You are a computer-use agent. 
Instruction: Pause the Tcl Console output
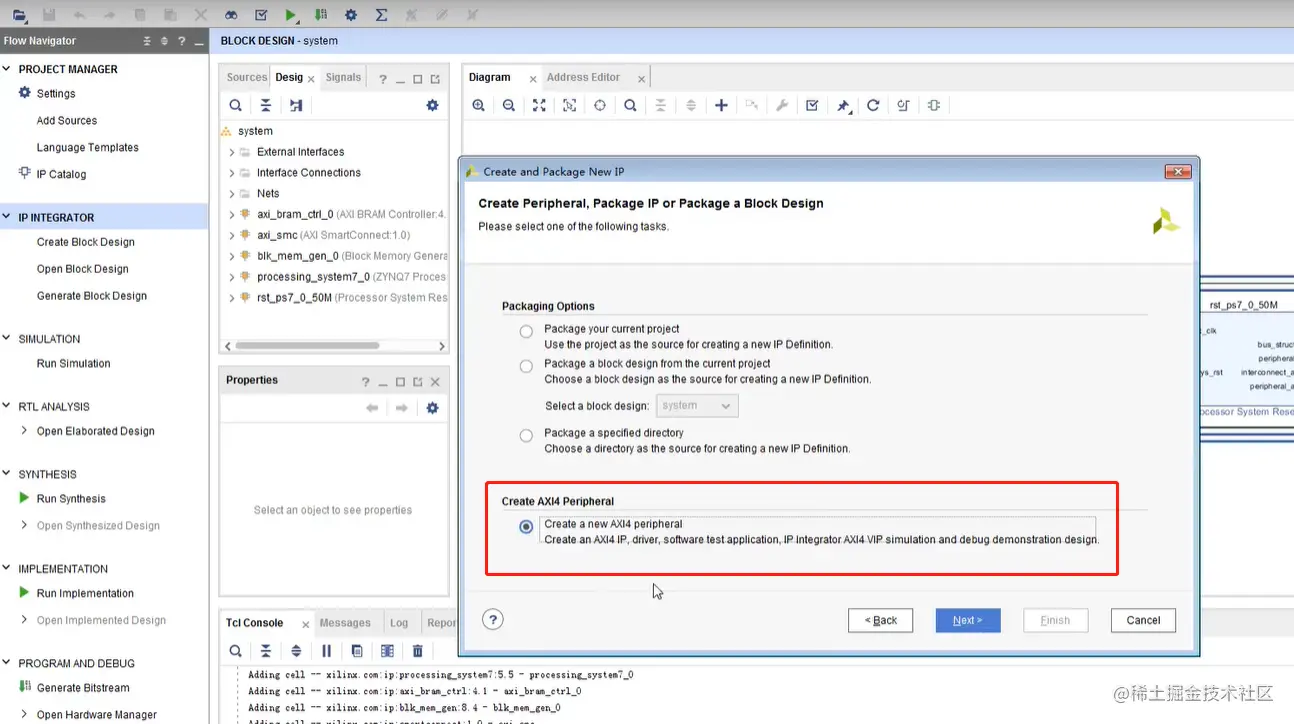pyautogui.click(x=326, y=651)
